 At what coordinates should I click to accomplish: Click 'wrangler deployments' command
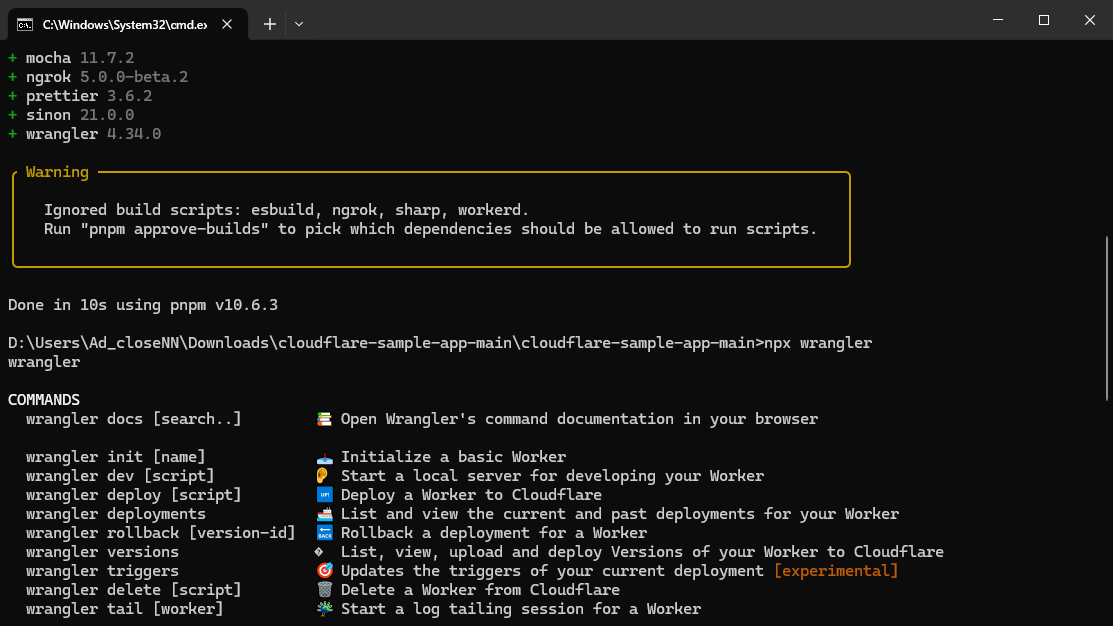tap(116, 514)
